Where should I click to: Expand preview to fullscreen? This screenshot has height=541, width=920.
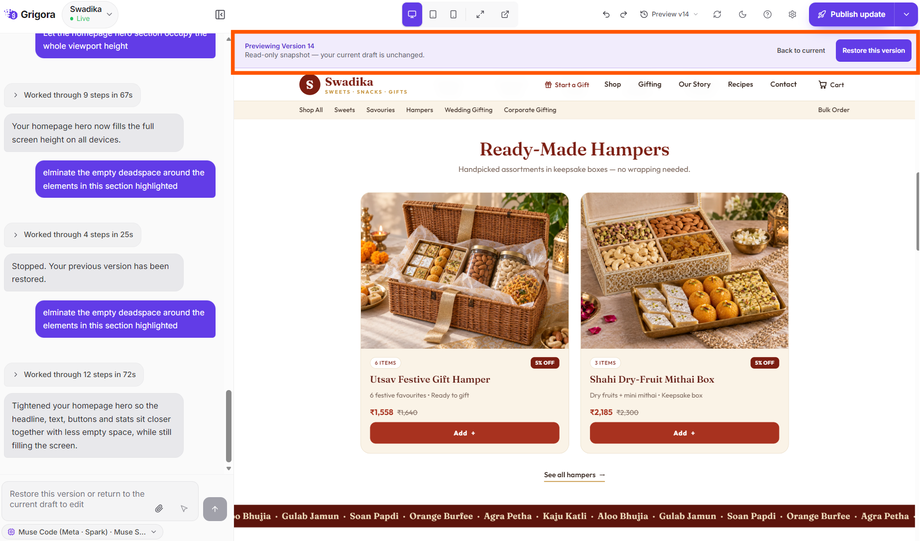pos(480,15)
